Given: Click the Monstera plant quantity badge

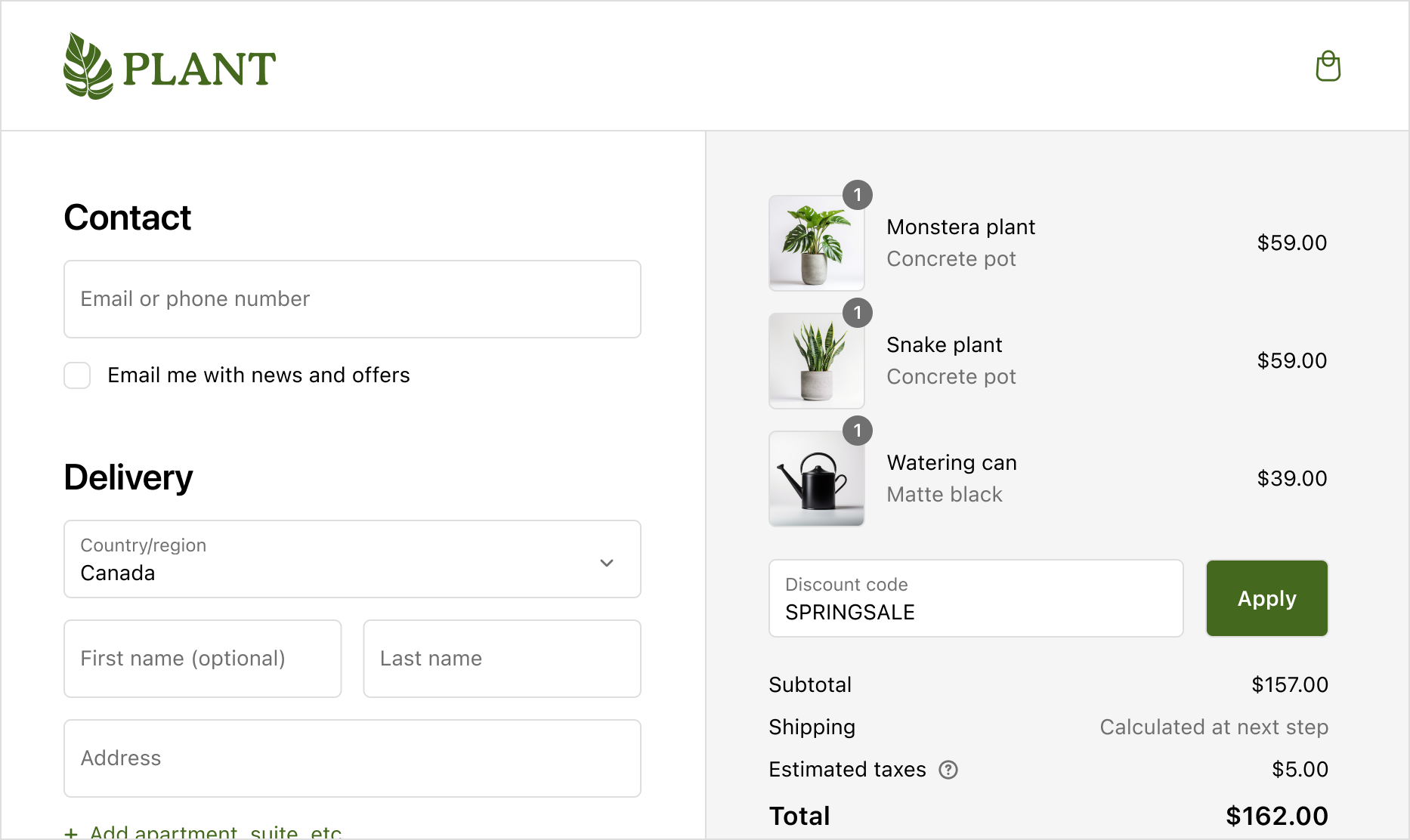Looking at the screenshot, I should [x=858, y=195].
